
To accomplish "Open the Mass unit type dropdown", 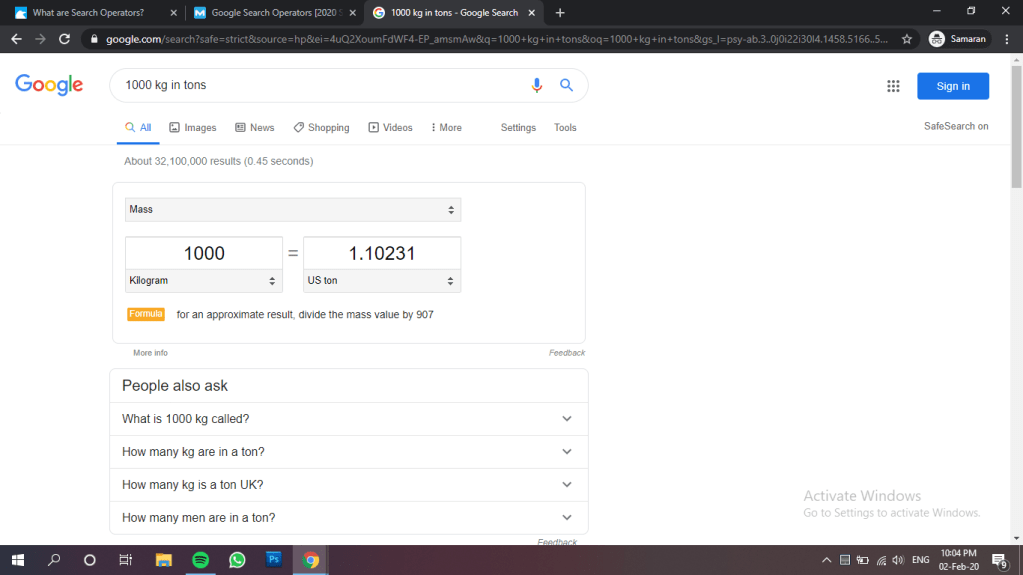I will pyautogui.click(x=292, y=210).
